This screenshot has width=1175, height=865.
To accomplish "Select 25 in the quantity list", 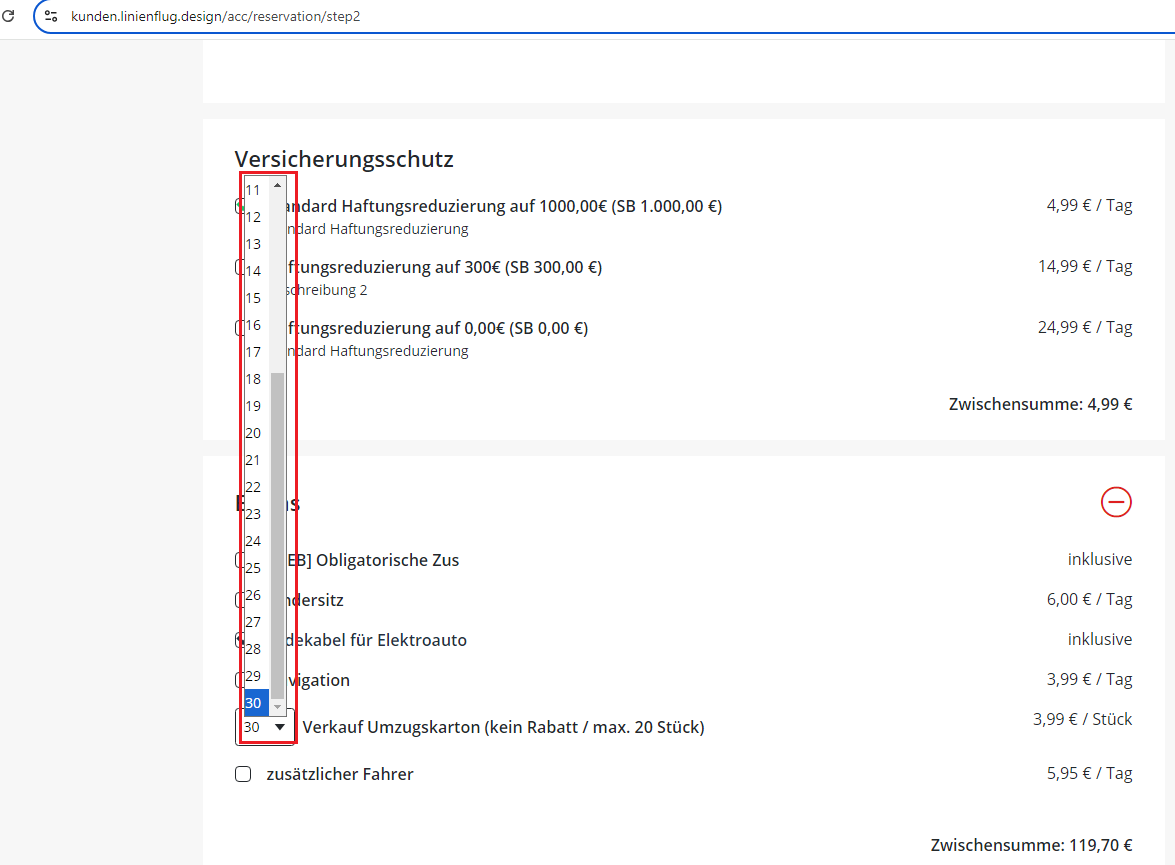I will click(x=254, y=568).
